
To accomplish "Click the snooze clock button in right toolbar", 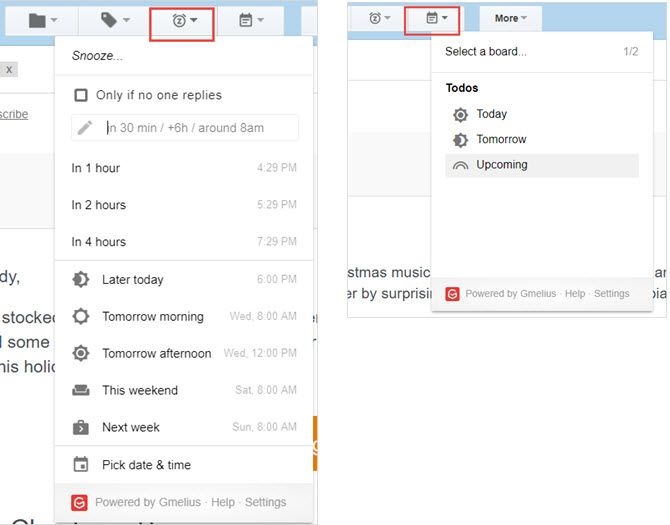I will tap(379, 18).
